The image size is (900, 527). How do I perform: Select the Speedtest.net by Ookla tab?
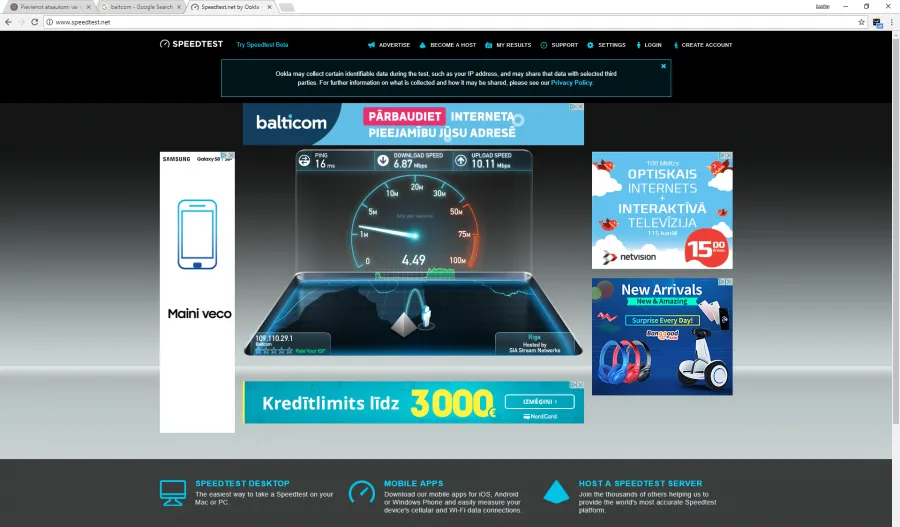coord(231,7)
